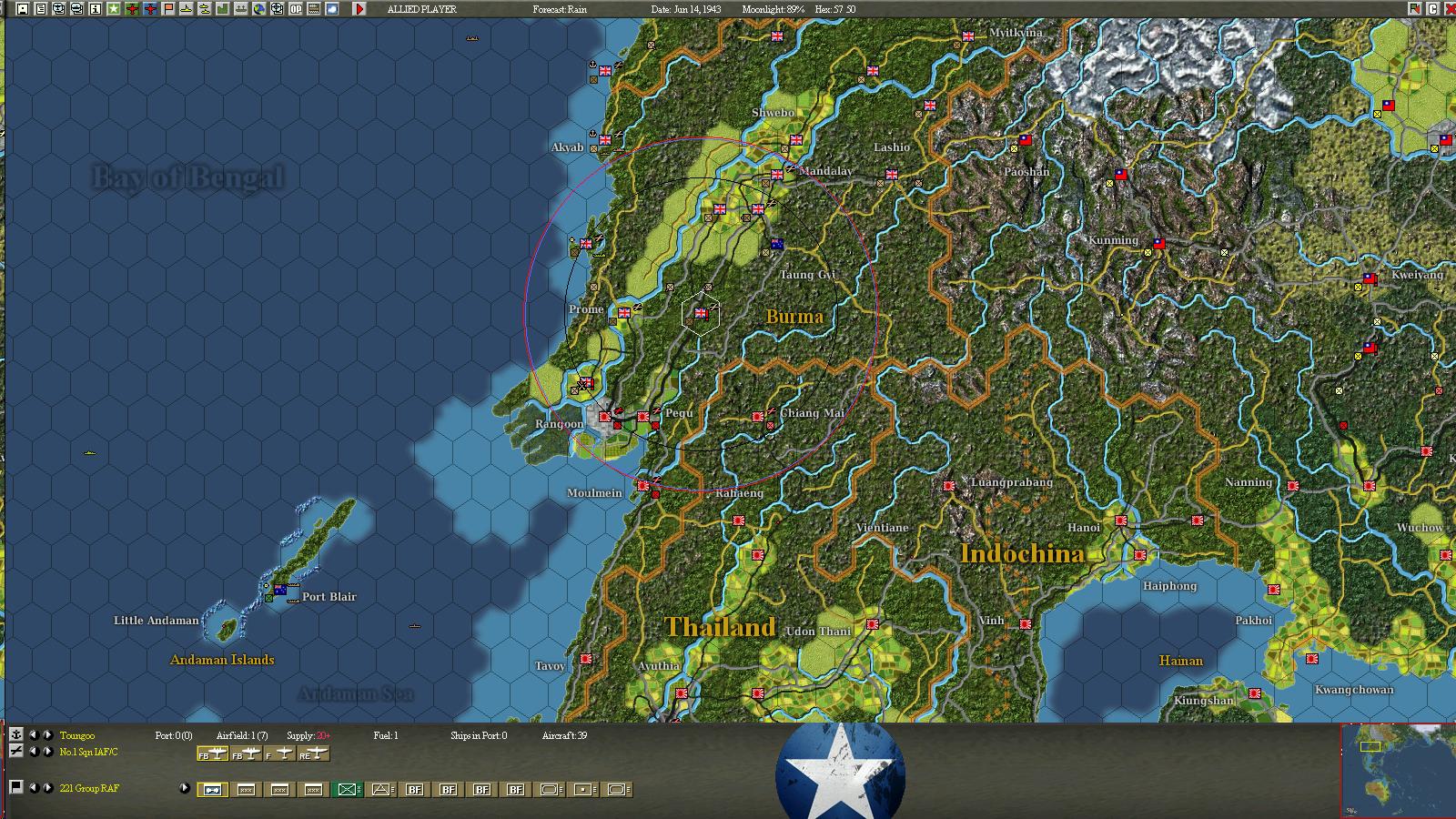1456x819 pixels.
Task: Click the orange flag toolbar icon
Action: coord(168,9)
